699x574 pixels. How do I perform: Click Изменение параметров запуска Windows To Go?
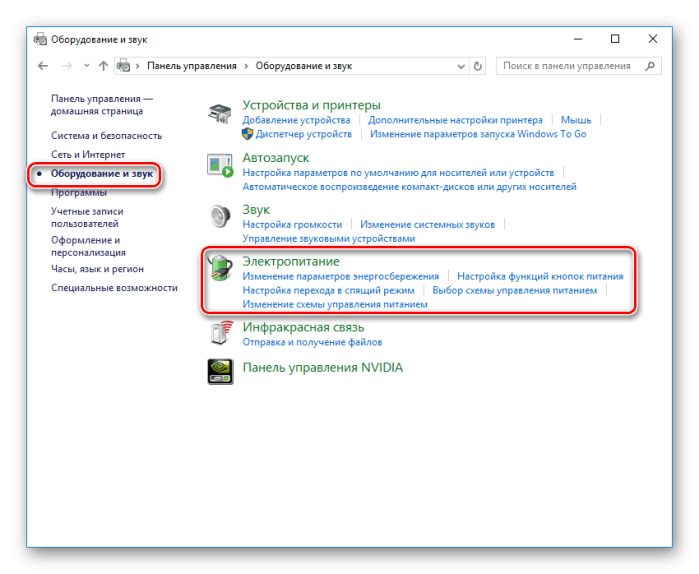point(478,134)
